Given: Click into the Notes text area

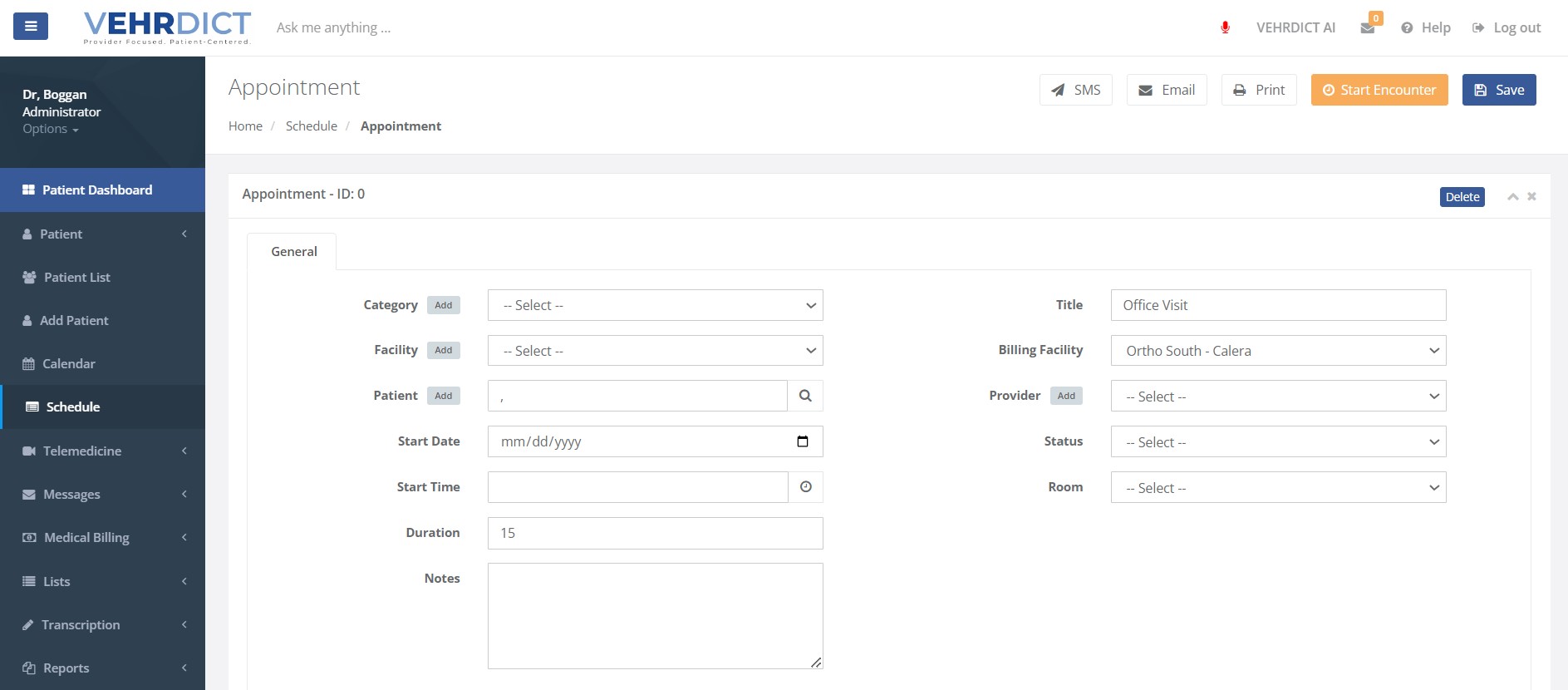Looking at the screenshot, I should pos(655,615).
